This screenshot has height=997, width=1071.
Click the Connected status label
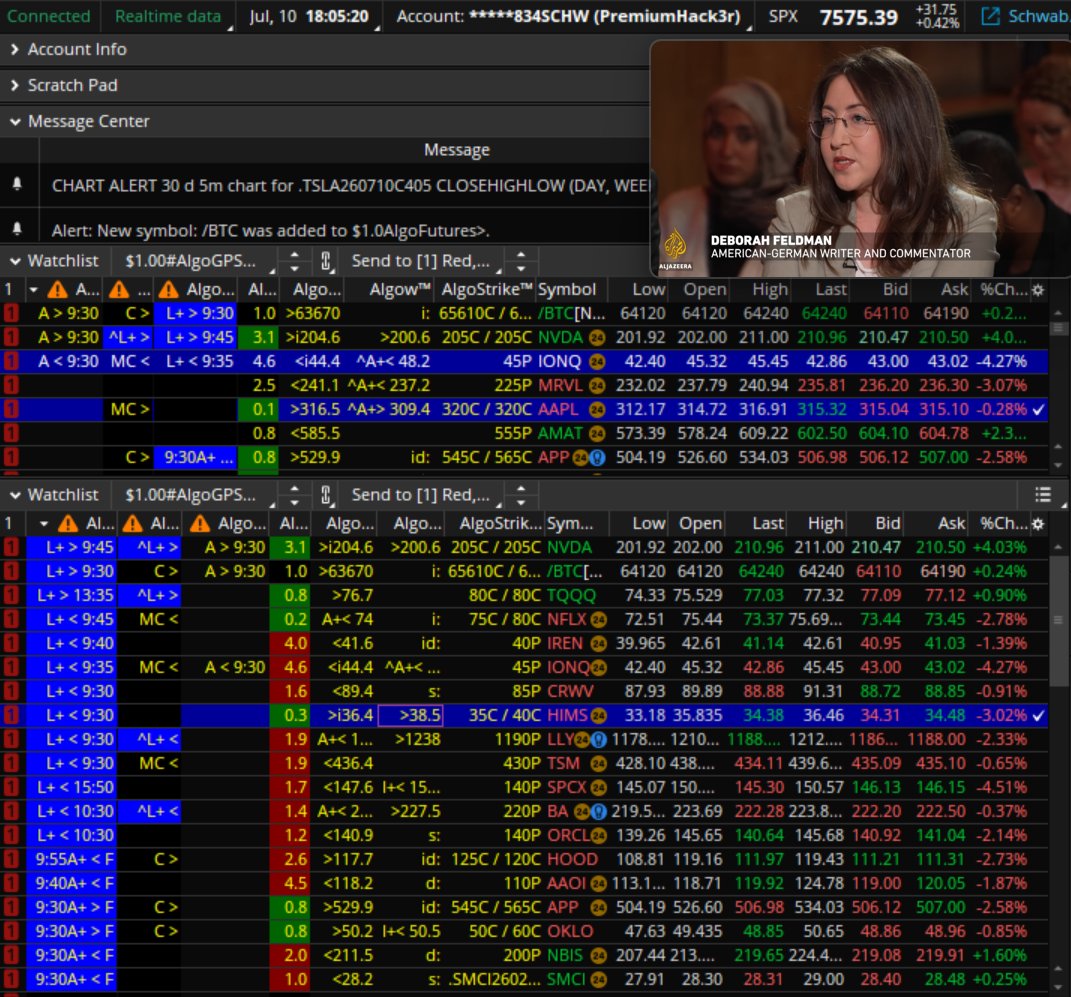click(48, 16)
